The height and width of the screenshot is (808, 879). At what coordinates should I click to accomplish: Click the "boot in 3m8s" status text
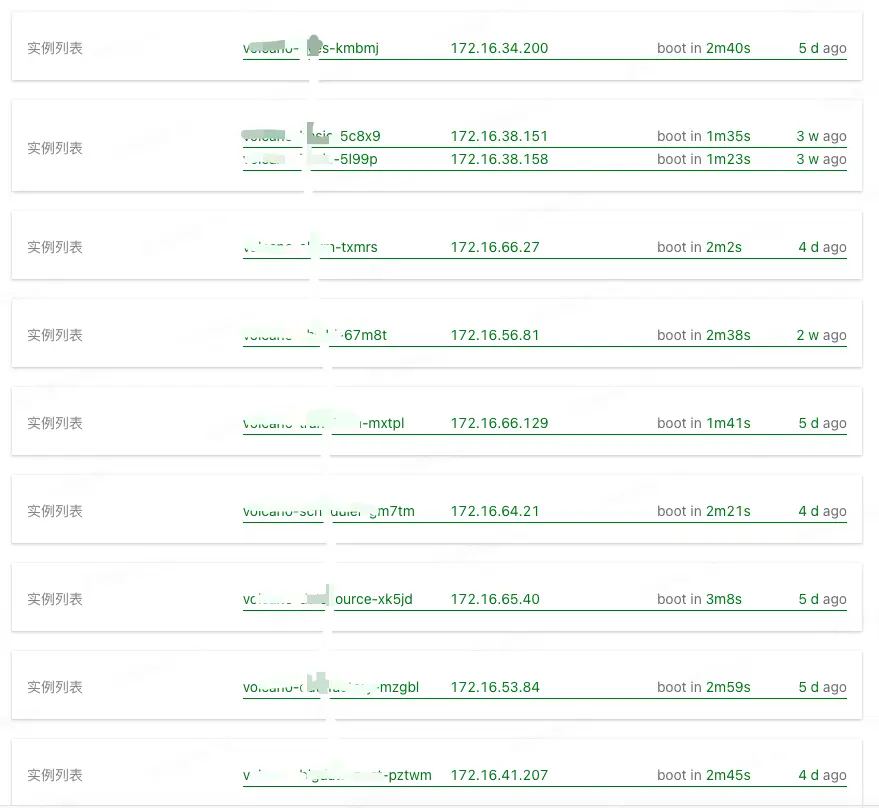click(699, 599)
